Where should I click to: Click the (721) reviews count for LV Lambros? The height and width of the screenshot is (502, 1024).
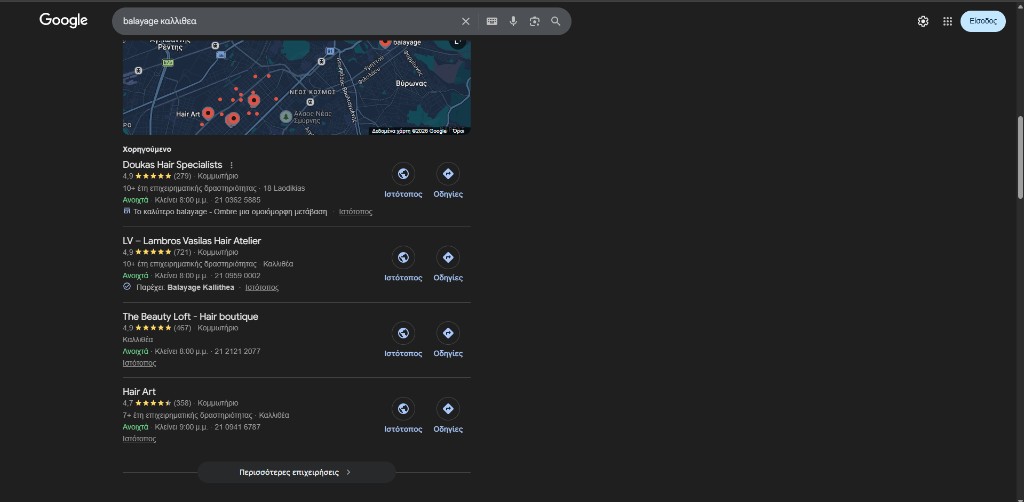182,252
